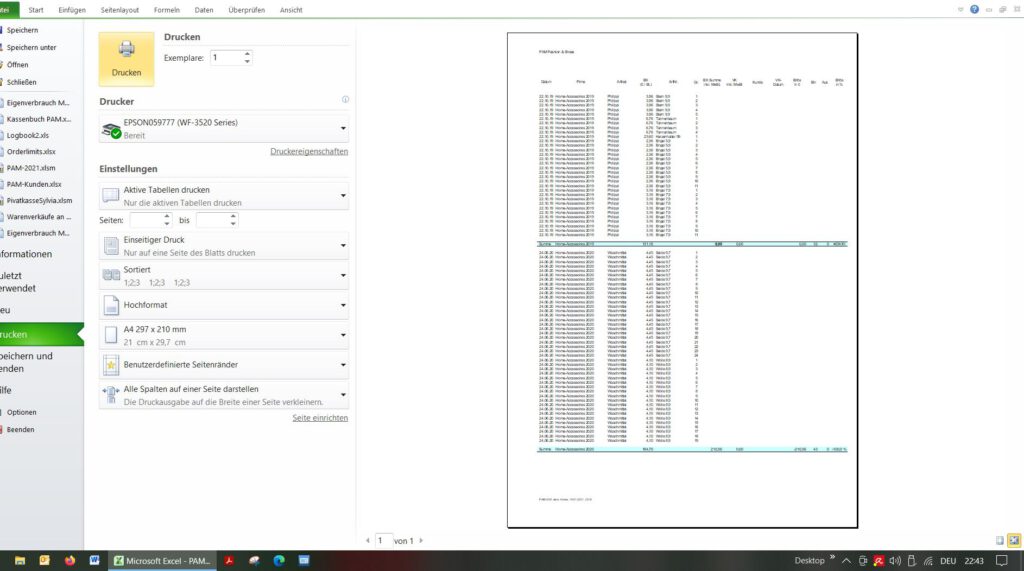Viewport: 1024px width, 571px height.
Task: Toggle Show Margins in print preview
Action: (x=999, y=540)
